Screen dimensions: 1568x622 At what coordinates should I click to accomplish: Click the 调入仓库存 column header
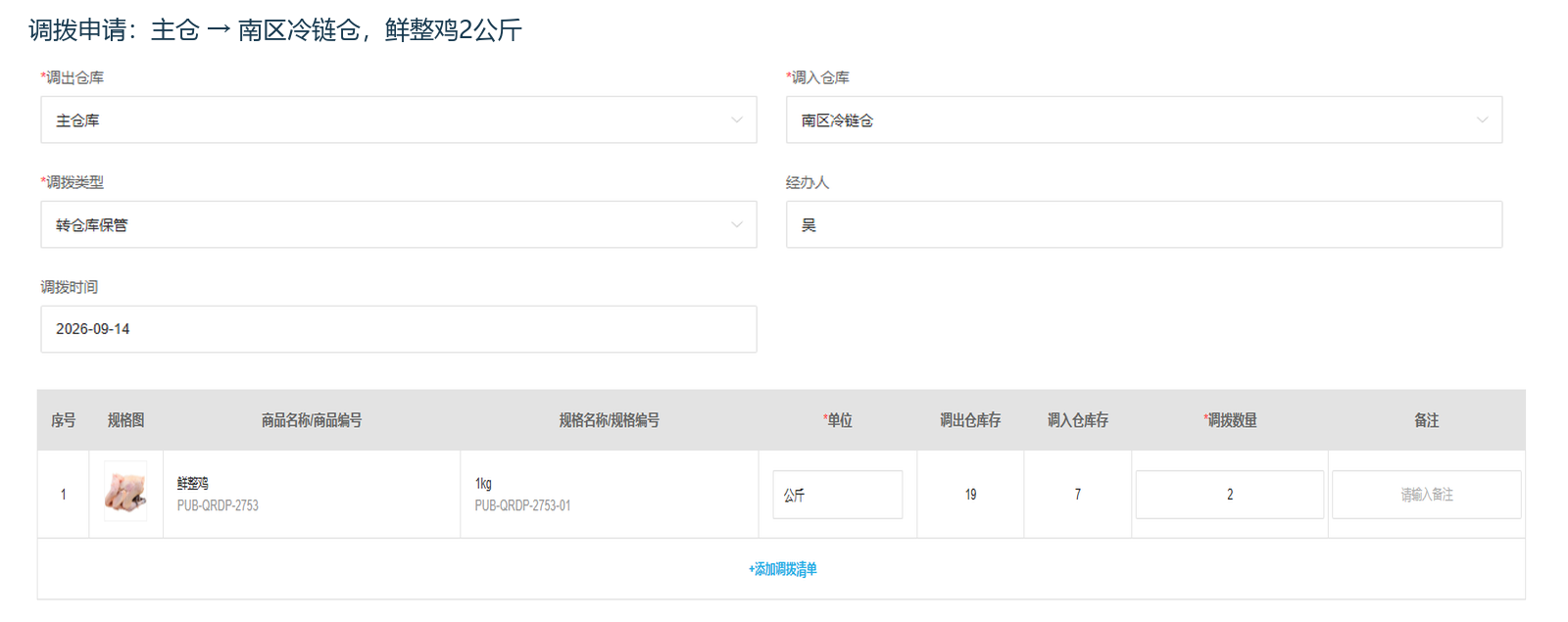pos(1077,420)
